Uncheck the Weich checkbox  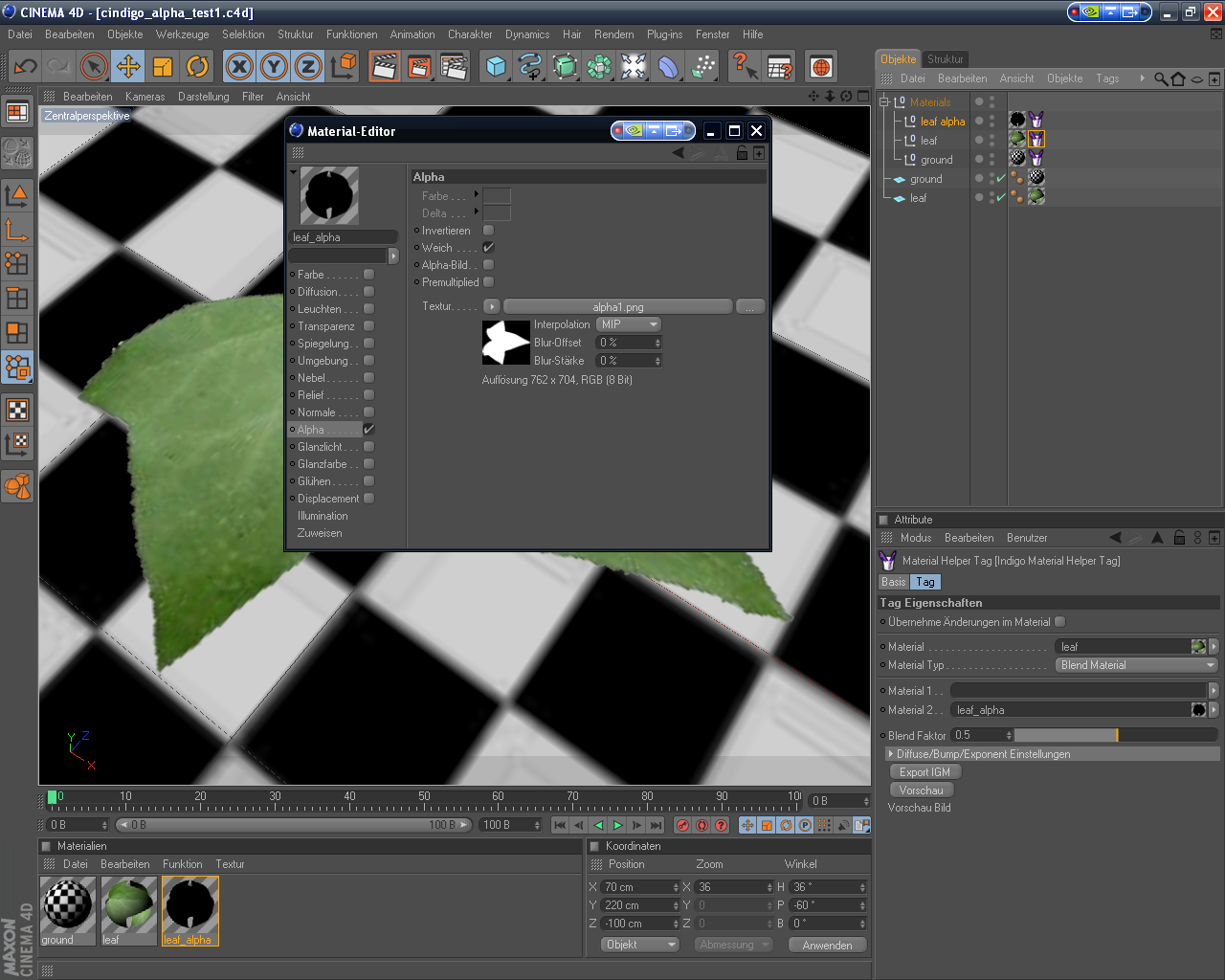pos(489,248)
